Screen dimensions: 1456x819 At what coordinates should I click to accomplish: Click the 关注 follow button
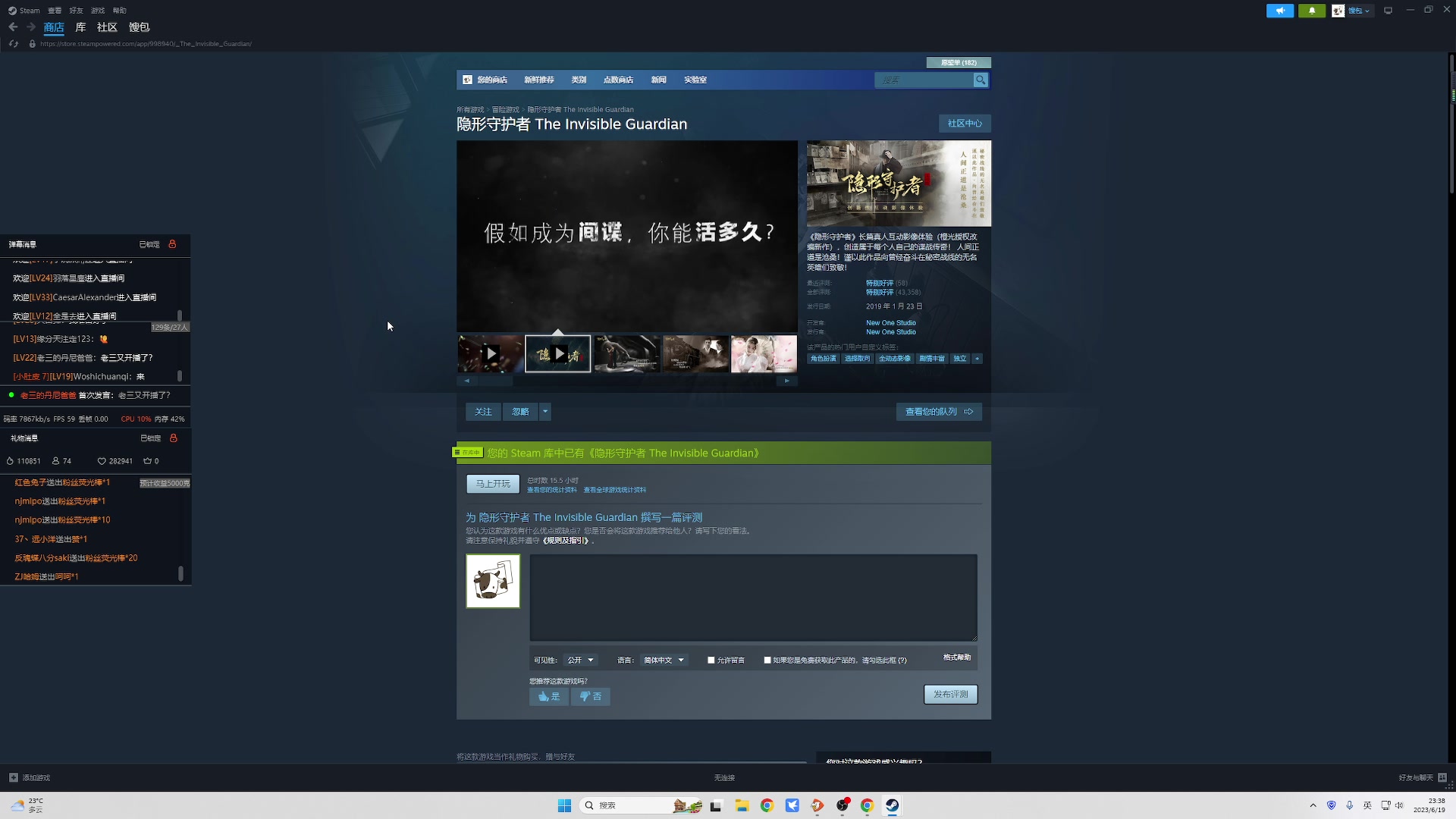tap(483, 412)
